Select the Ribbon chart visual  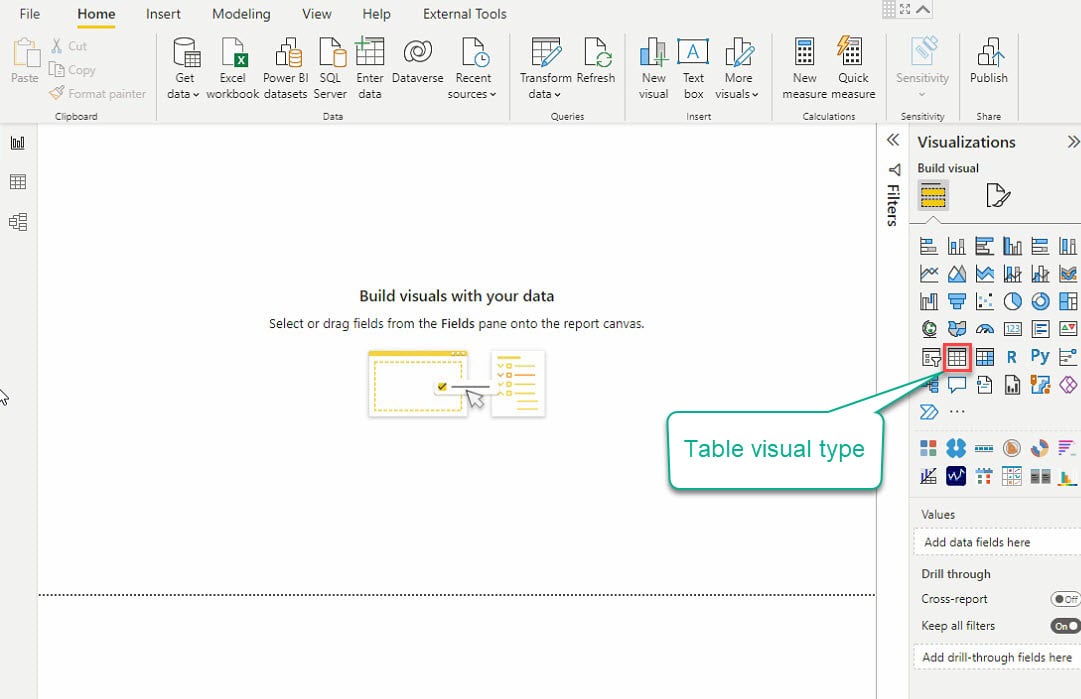pyautogui.click(x=1067, y=274)
